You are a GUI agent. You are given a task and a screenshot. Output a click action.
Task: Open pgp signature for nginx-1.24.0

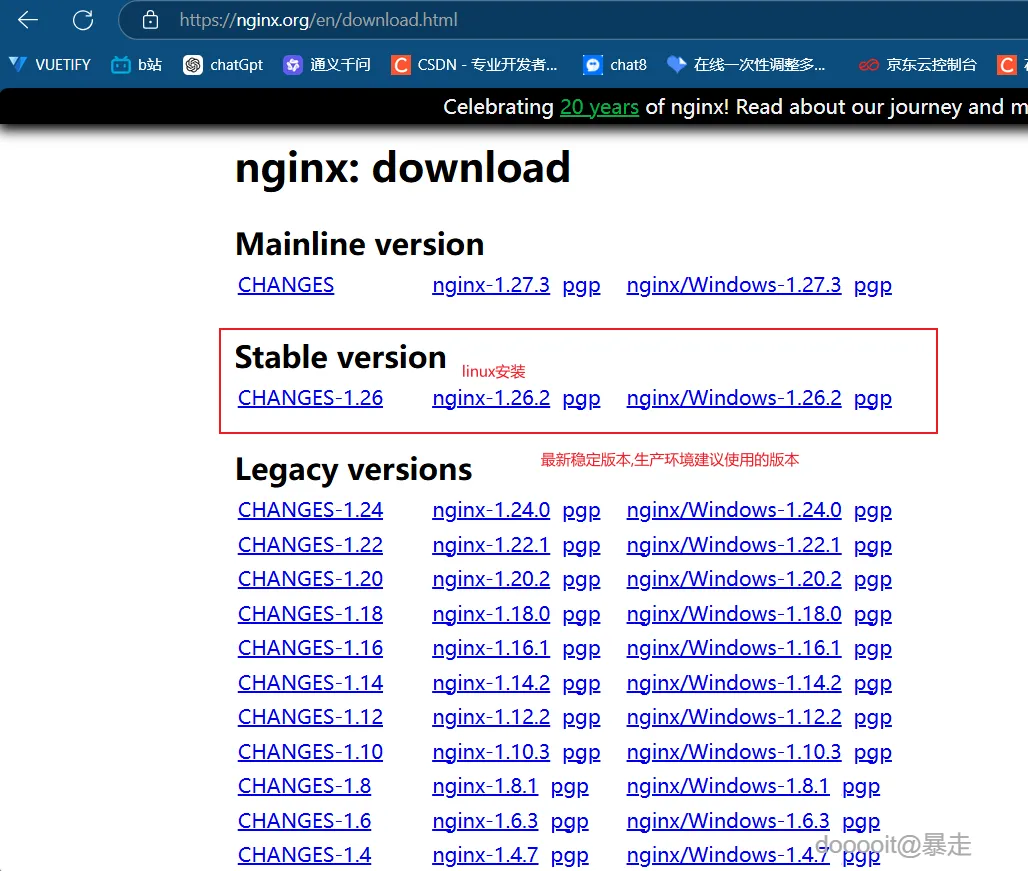click(582, 511)
